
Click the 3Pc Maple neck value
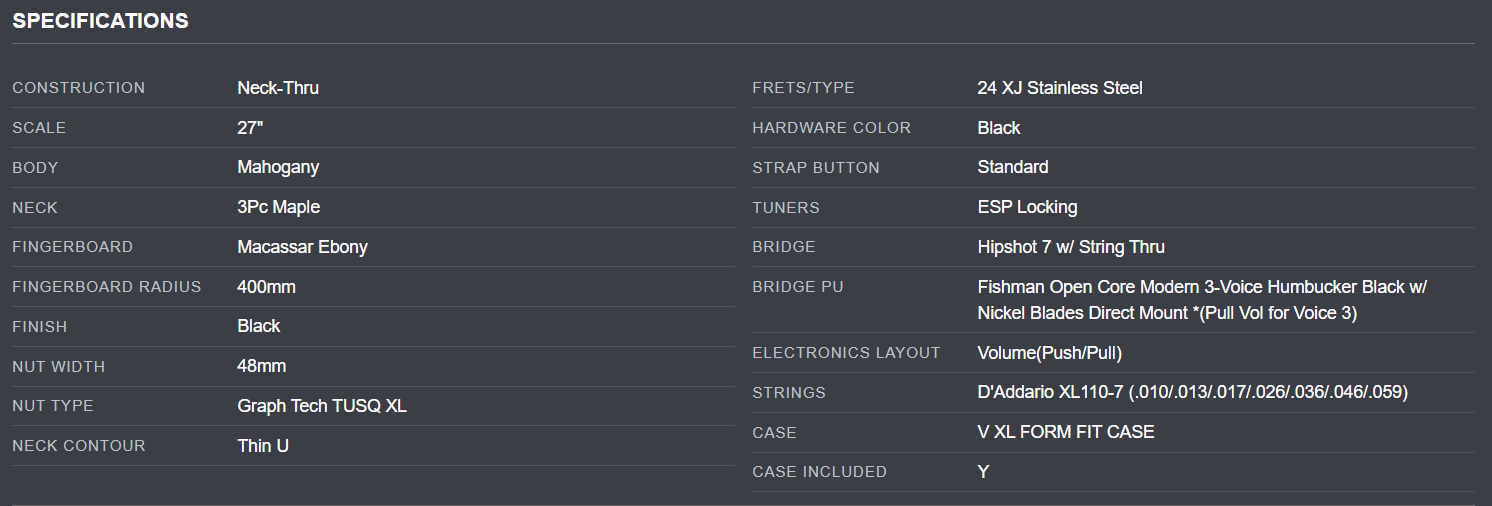[278, 207]
